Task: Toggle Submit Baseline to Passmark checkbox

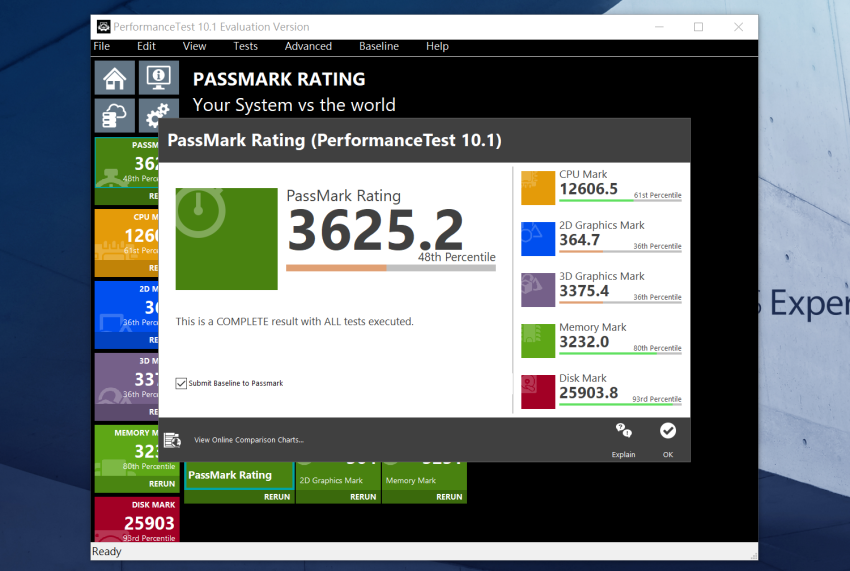Action: (x=181, y=383)
